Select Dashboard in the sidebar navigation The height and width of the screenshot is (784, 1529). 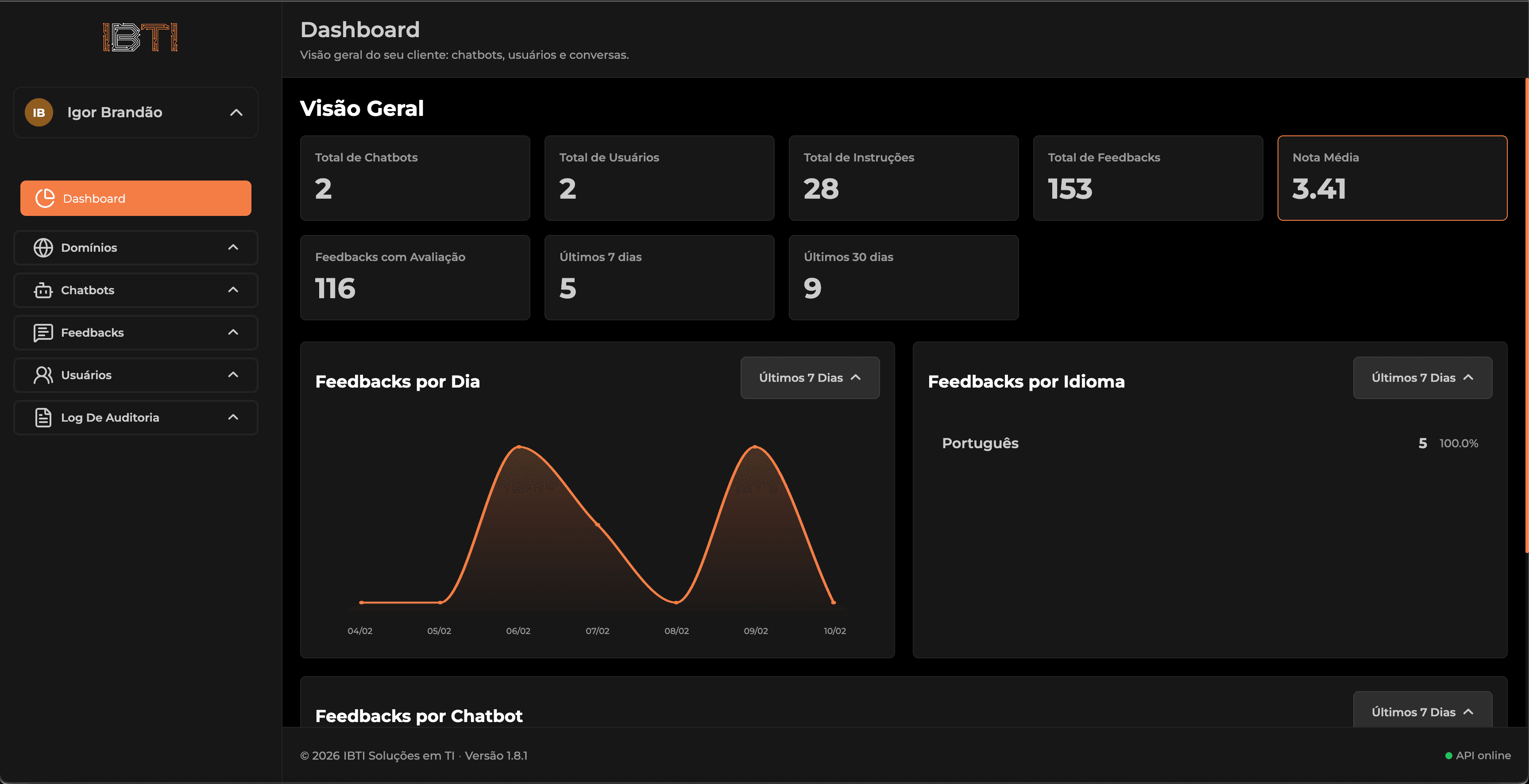click(135, 198)
